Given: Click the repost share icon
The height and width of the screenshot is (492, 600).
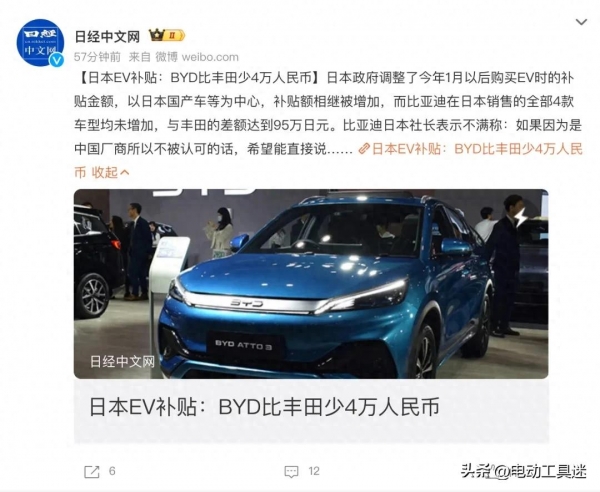Looking at the screenshot, I should point(91,472).
